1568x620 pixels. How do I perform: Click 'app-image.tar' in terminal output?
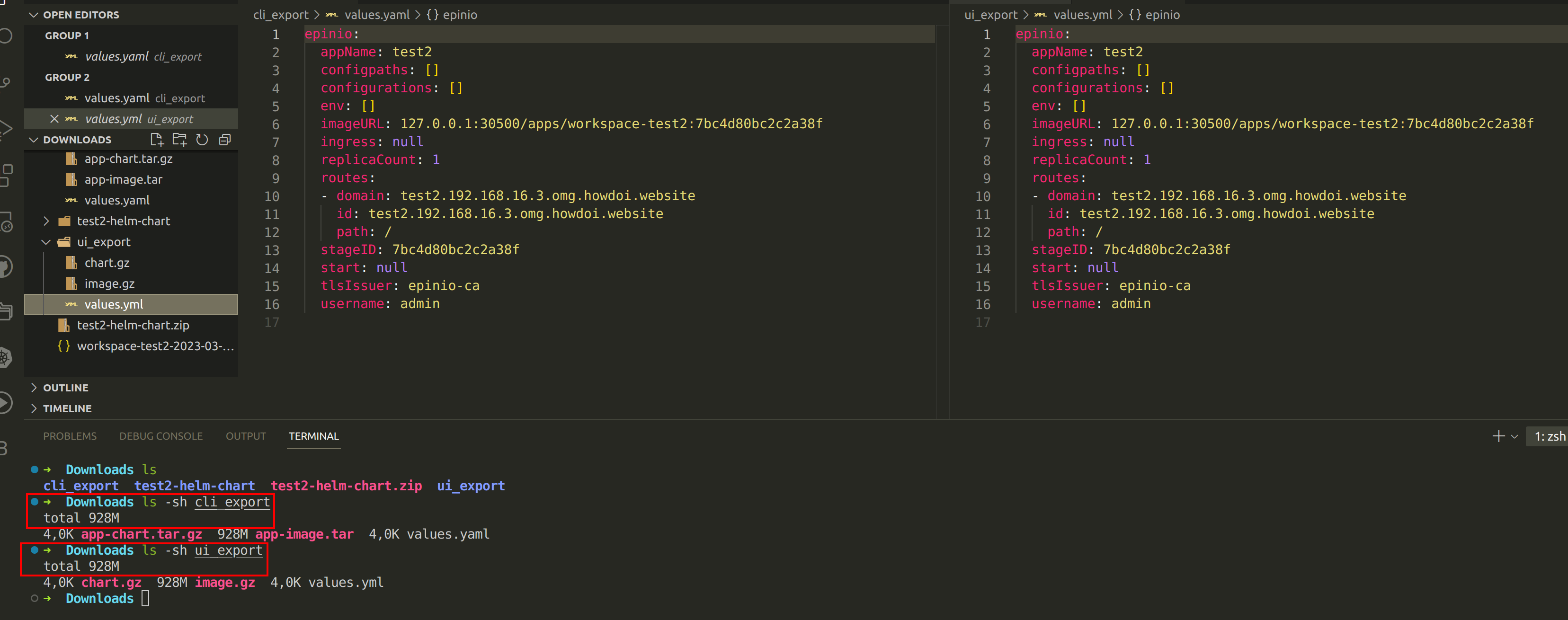pos(304,534)
